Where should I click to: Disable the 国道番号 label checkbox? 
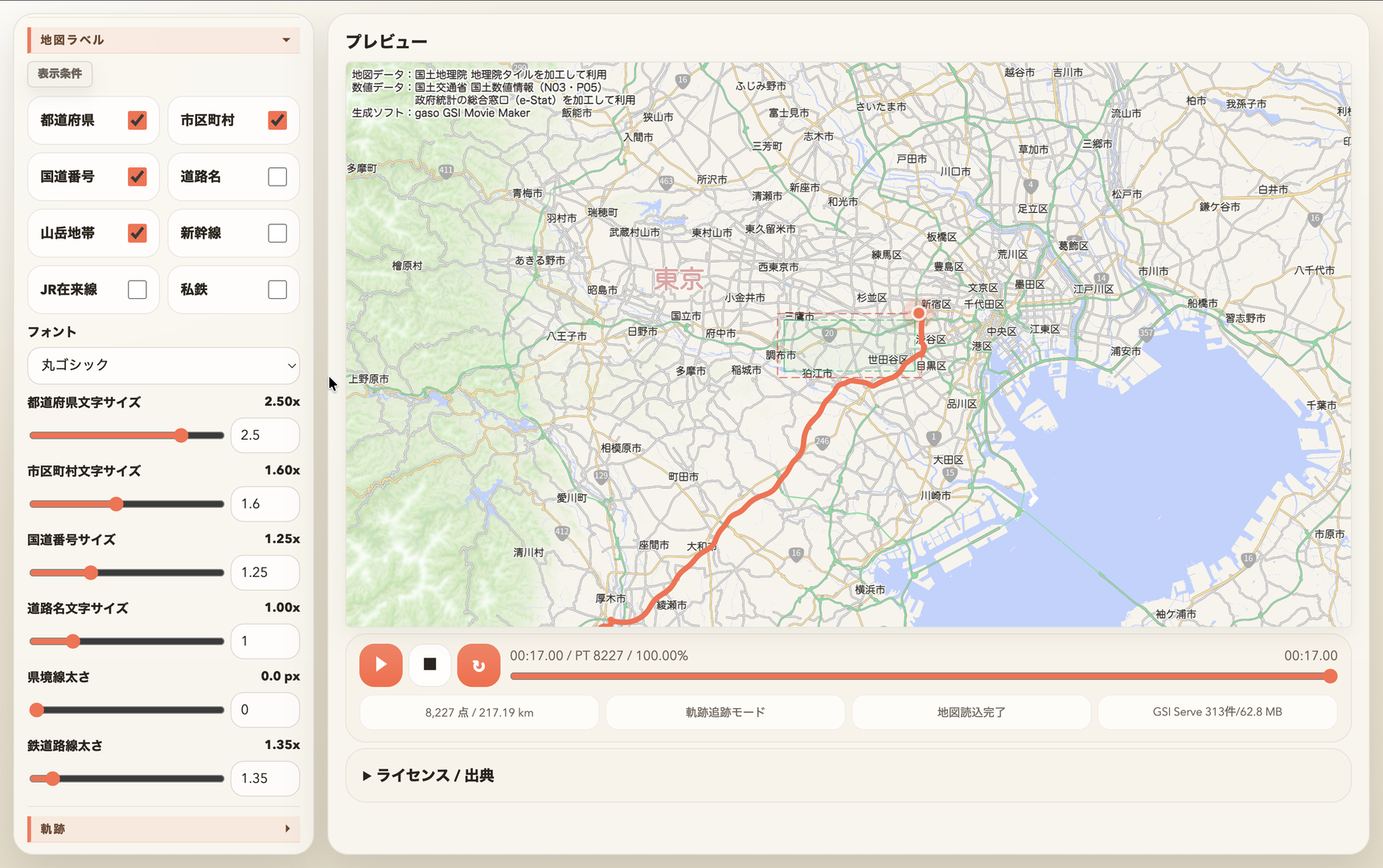pos(137,177)
